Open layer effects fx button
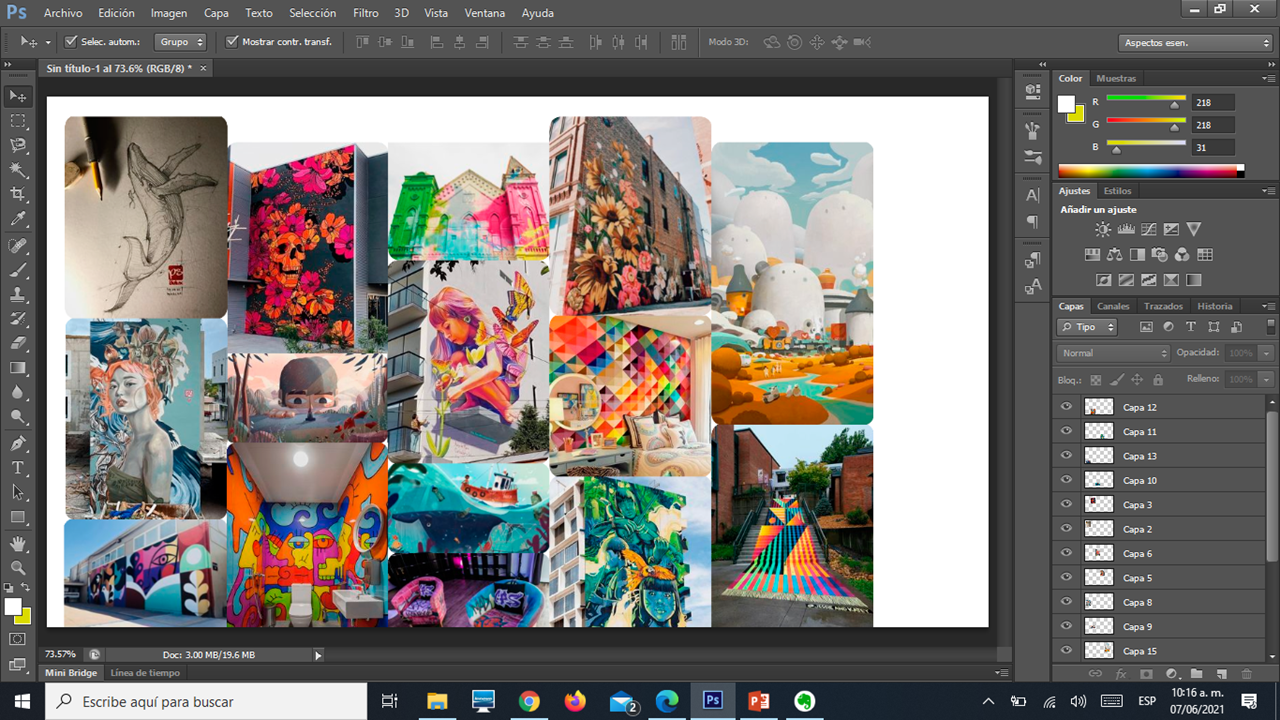The width and height of the screenshot is (1280, 720). 1121,674
